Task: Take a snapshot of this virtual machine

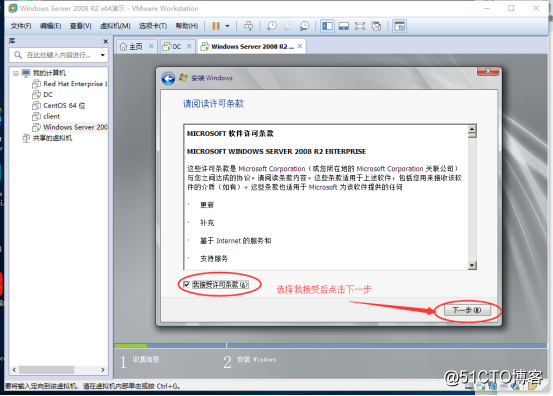Action: [x=272, y=26]
